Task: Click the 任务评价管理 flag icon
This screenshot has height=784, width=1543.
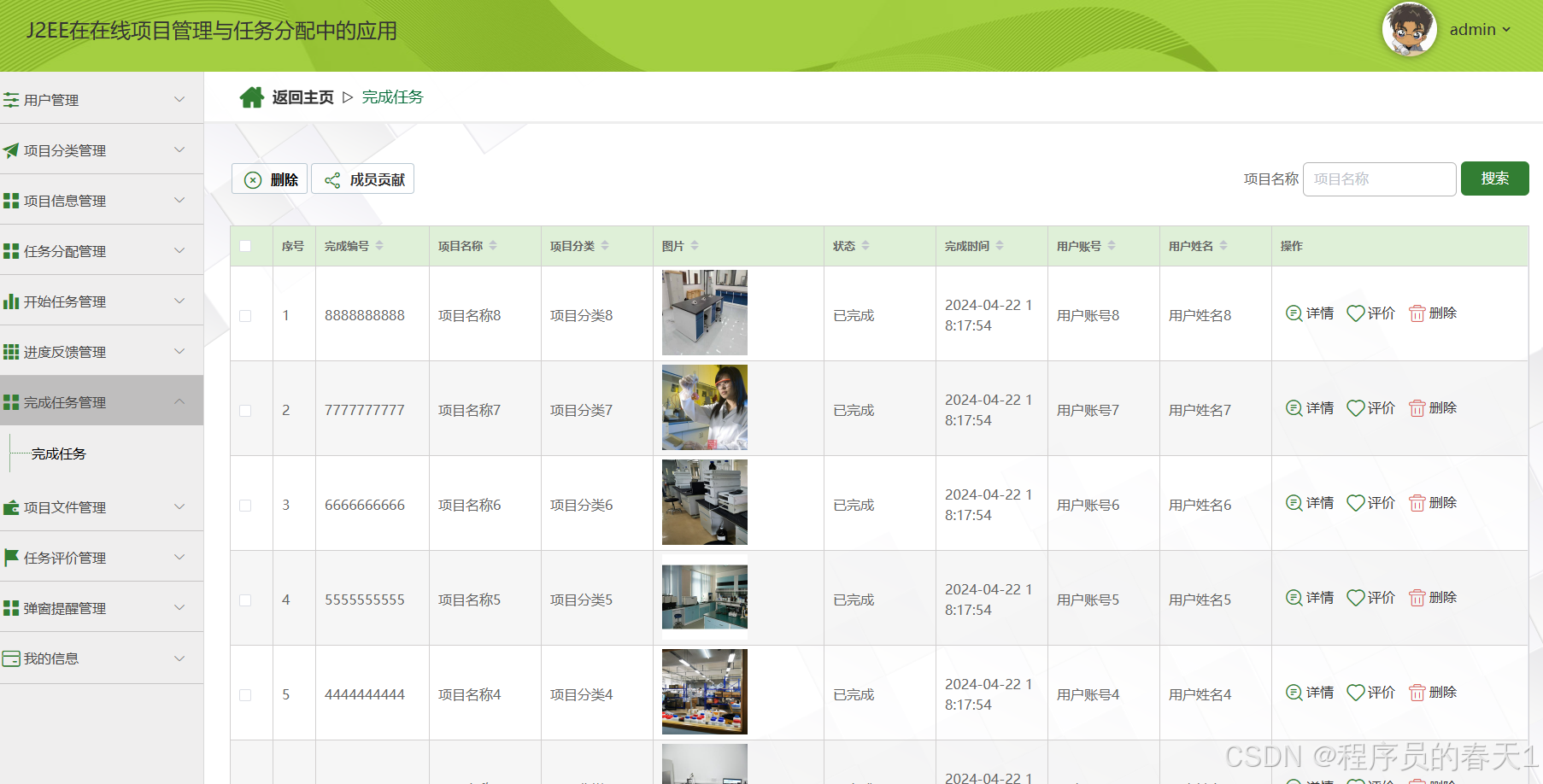Action: point(11,558)
